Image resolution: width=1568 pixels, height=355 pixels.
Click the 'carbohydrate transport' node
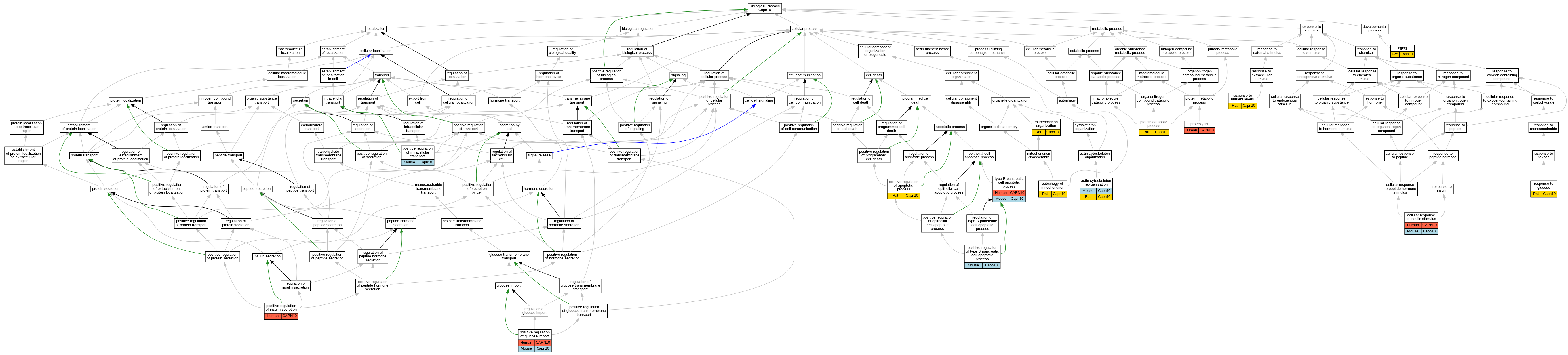tap(312, 127)
